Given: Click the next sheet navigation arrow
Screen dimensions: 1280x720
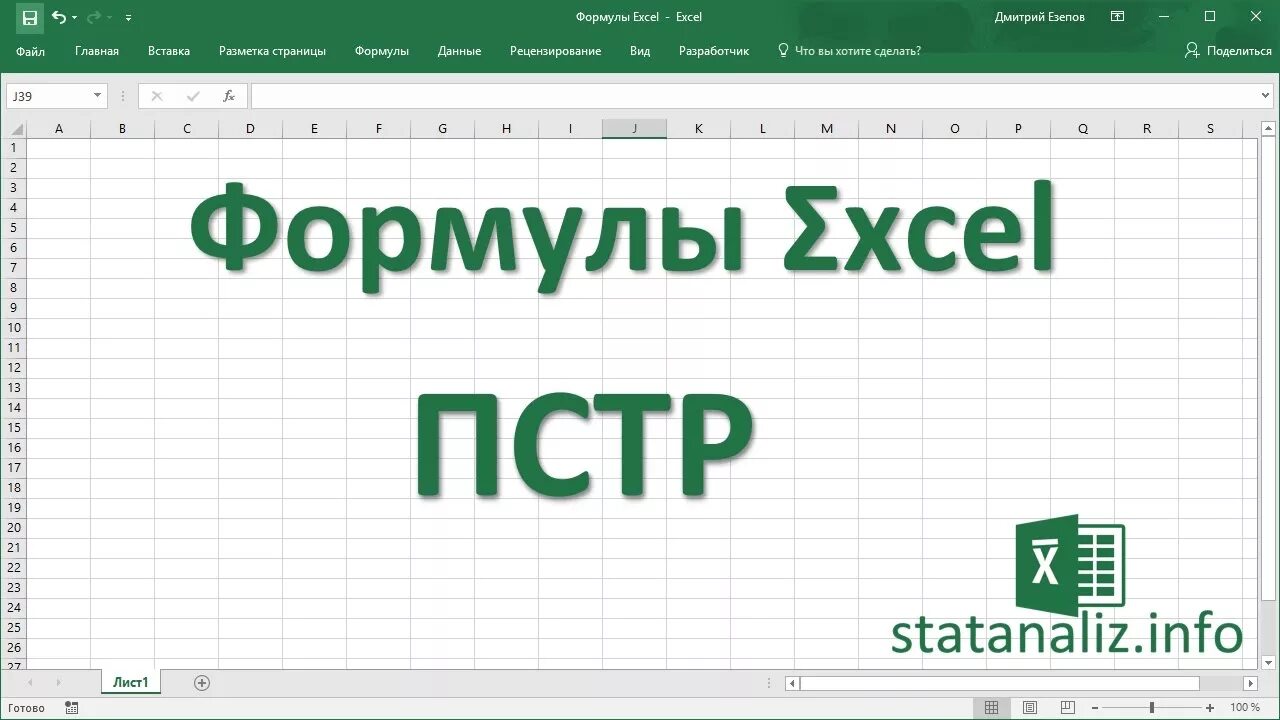Looking at the screenshot, I should point(58,683).
